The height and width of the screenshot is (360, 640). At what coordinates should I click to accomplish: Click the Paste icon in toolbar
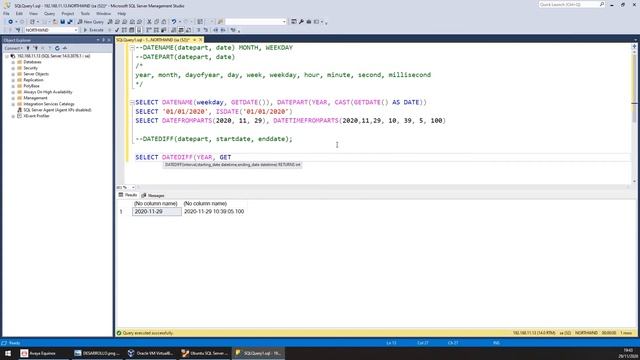click(164, 22)
